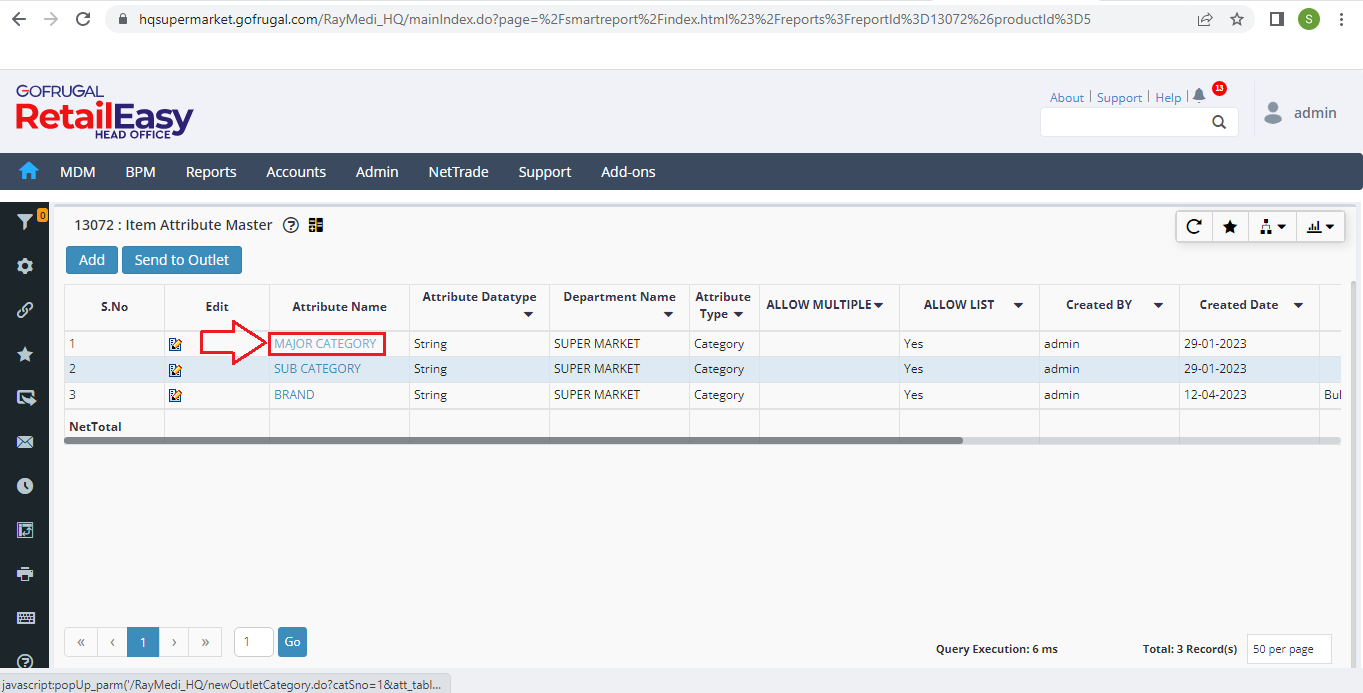This screenshot has height=693, width=1363.
Task: Expand the hierarchy view dropdown
Action: pos(1272,227)
